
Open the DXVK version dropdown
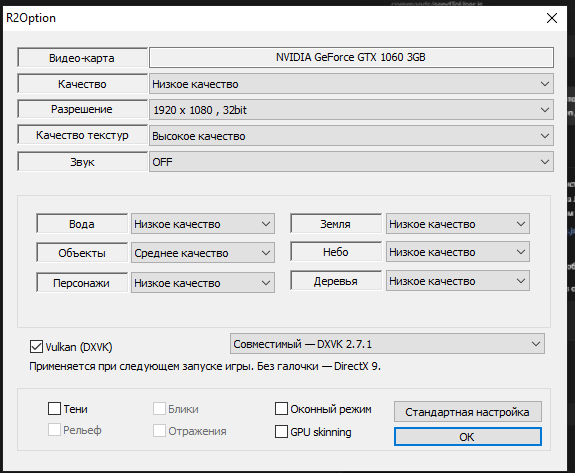tap(387, 344)
